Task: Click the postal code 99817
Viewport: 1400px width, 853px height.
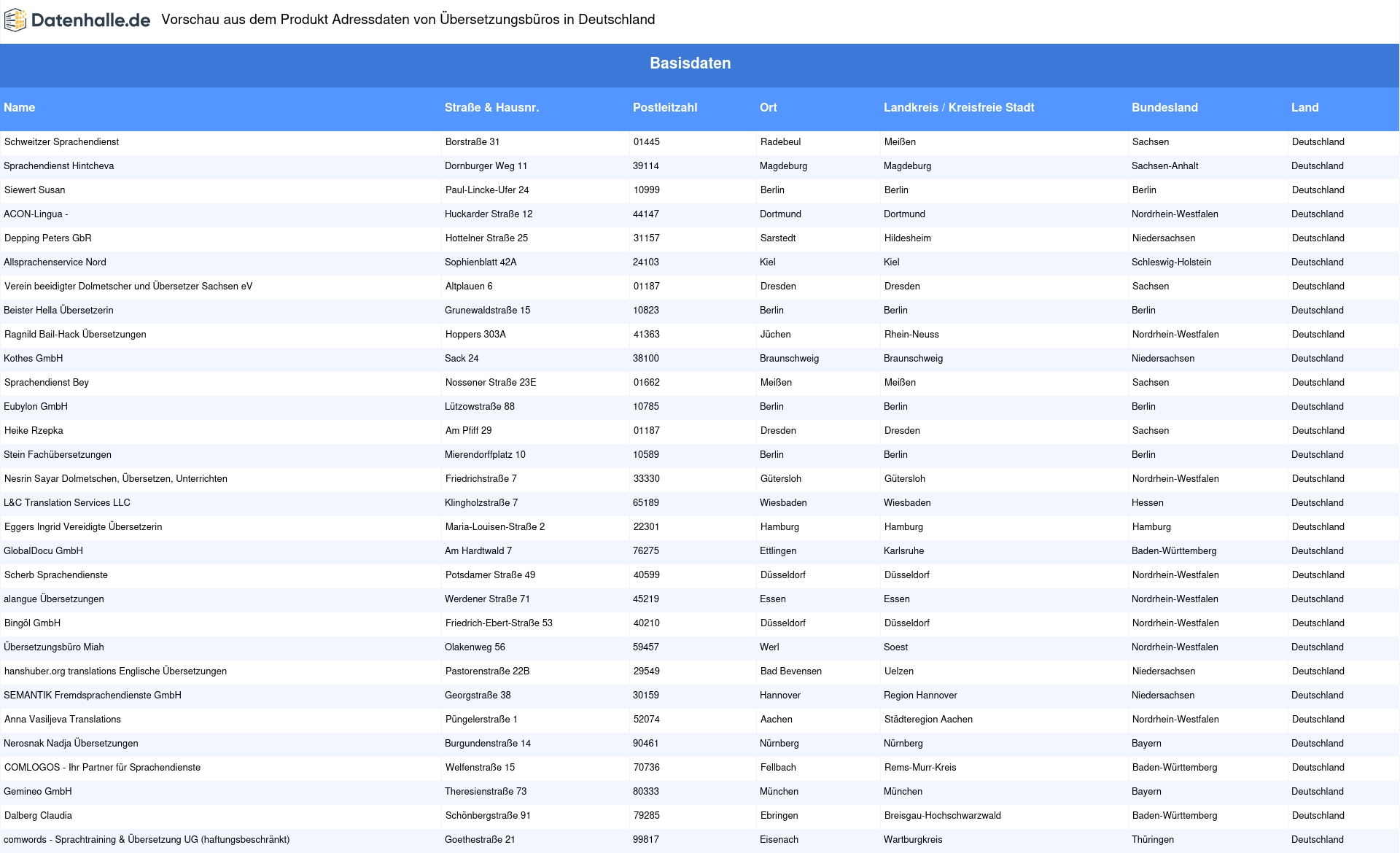Action: point(646,840)
